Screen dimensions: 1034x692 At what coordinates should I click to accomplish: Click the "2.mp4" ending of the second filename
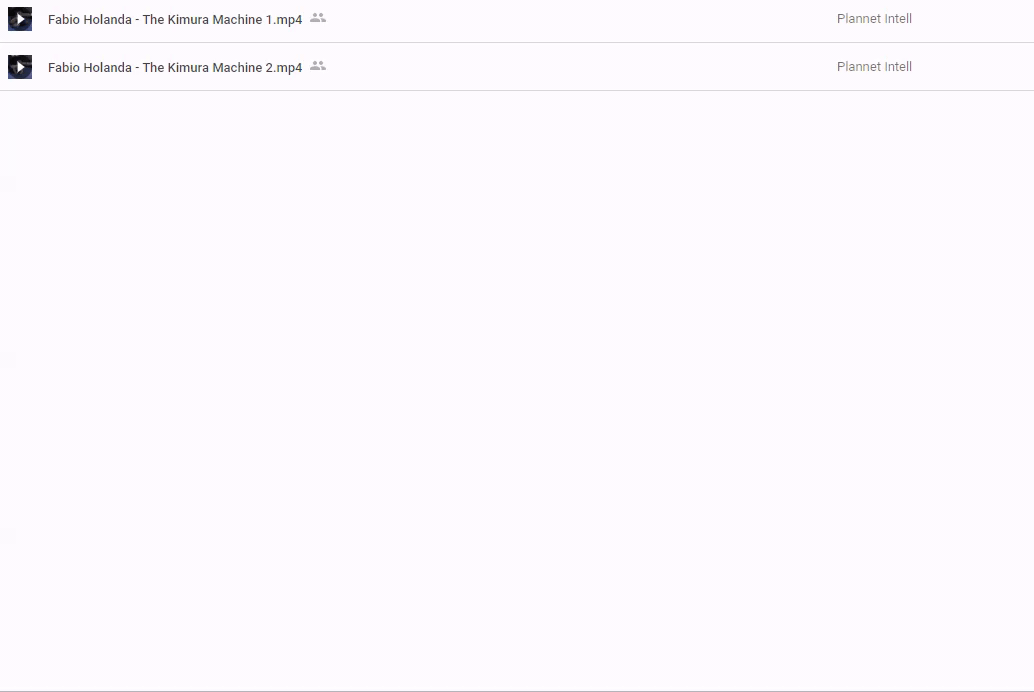tap(284, 68)
